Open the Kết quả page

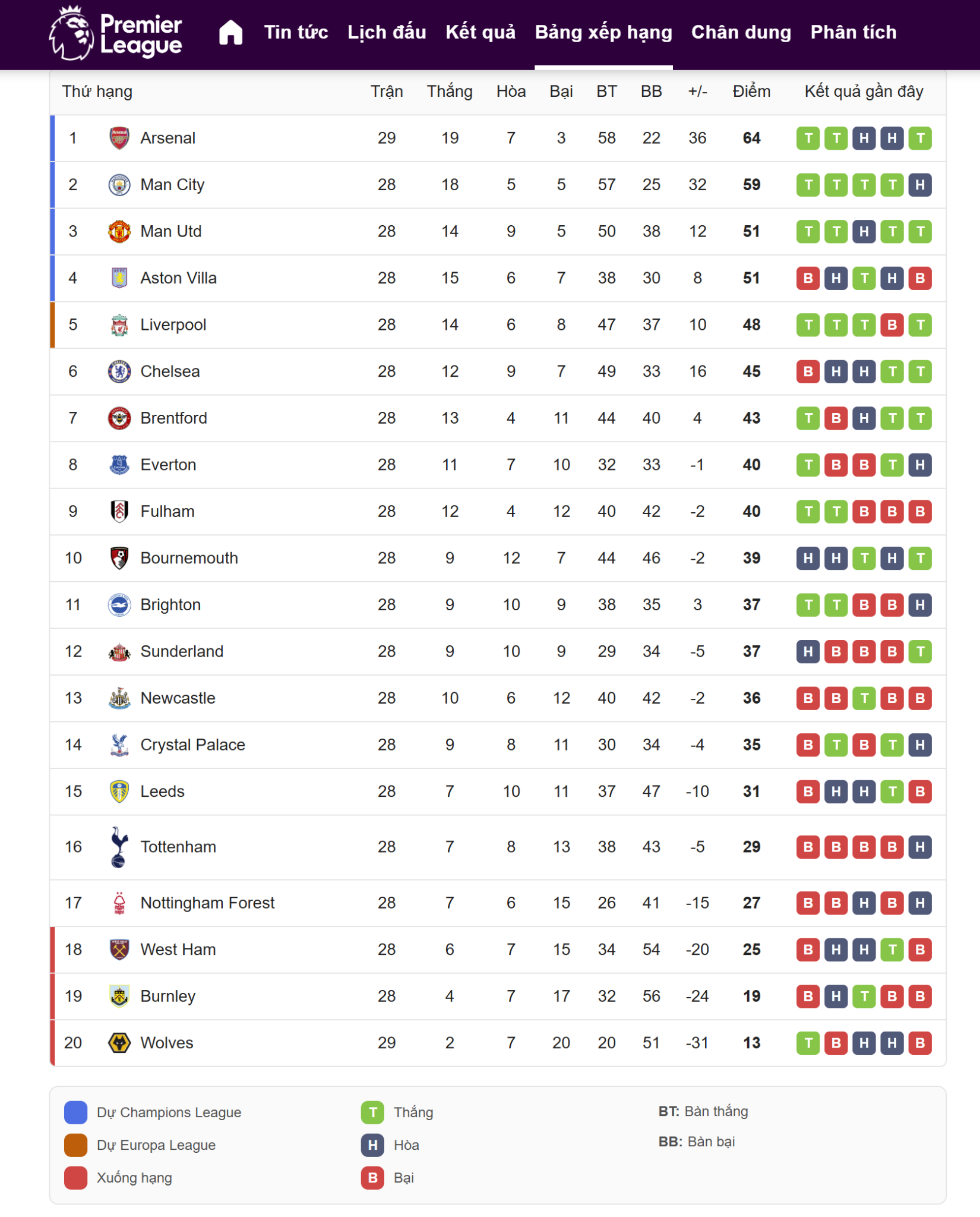tap(480, 32)
